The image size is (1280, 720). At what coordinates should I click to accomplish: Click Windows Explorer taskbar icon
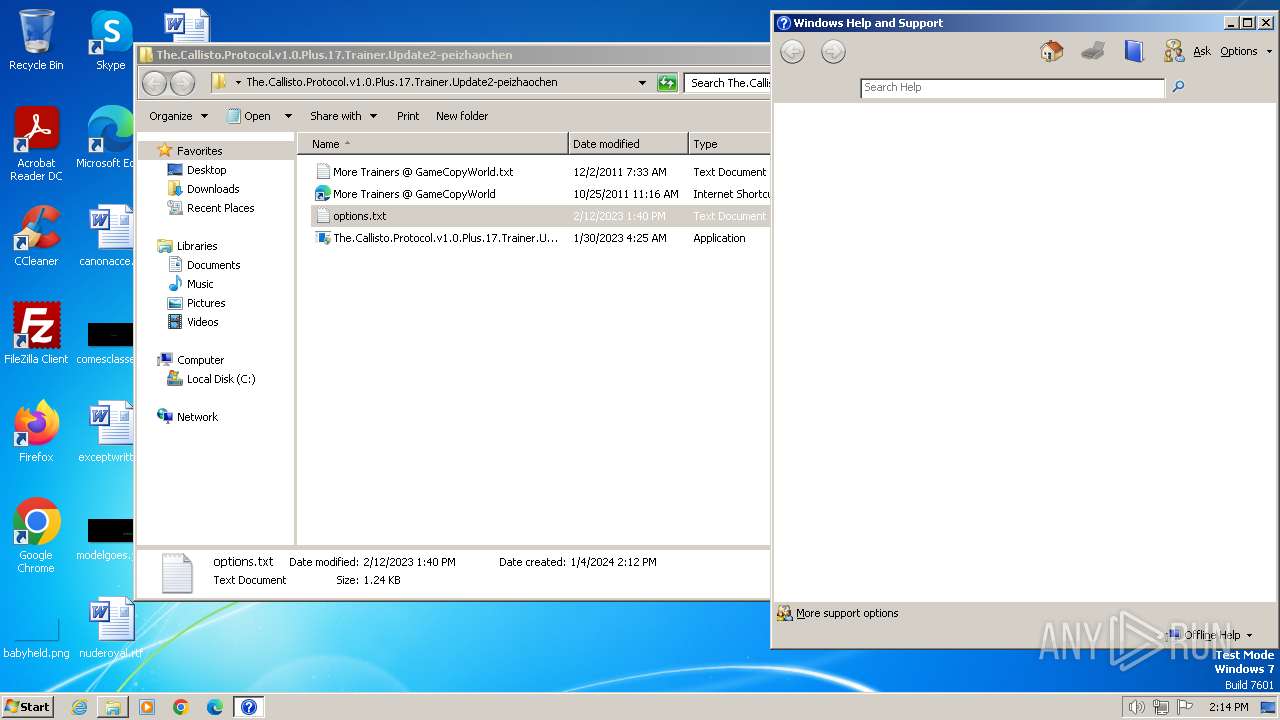click(x=113, y=707)
